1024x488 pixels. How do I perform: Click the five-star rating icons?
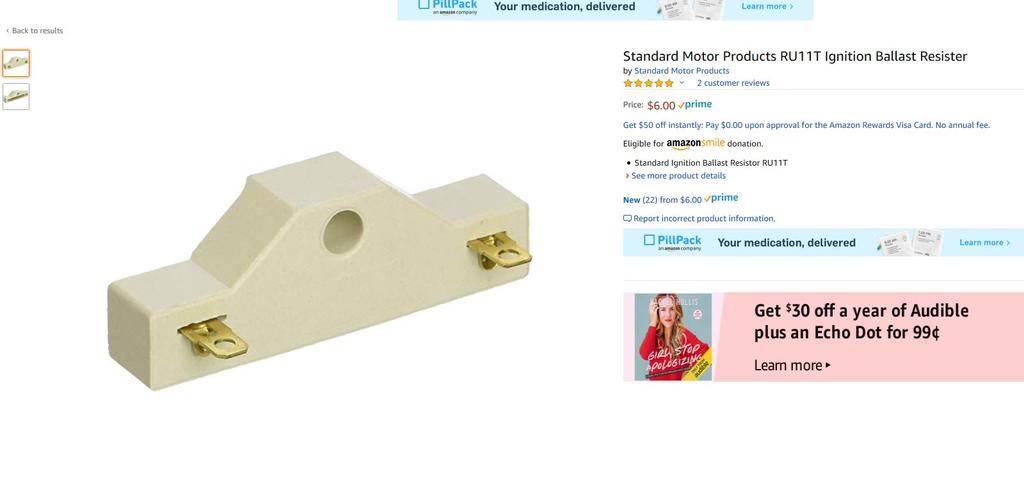click(x=648, y=83)
